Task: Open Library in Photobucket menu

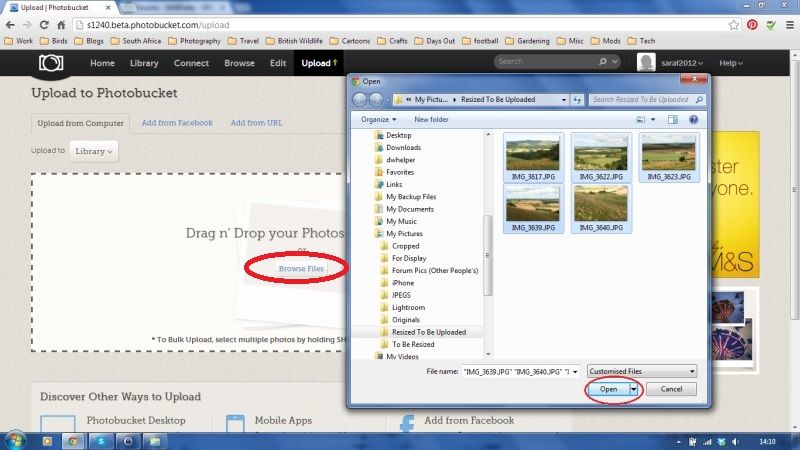Action: [x=144, y=63]
